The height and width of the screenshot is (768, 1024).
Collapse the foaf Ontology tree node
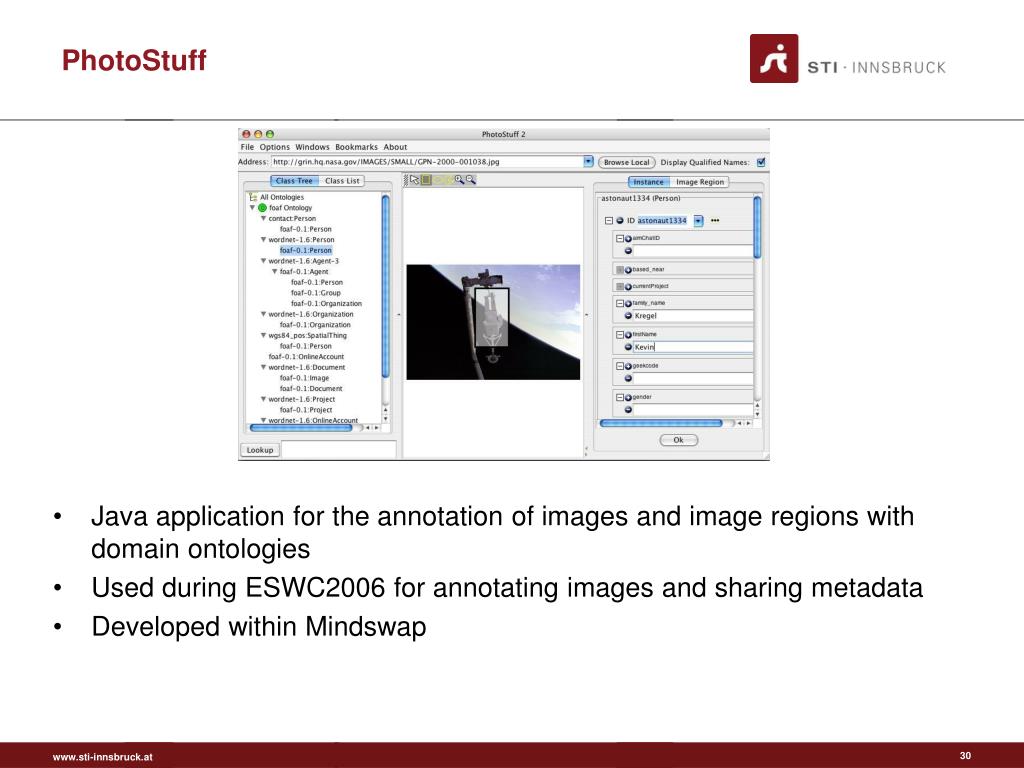tap(252, 208)
